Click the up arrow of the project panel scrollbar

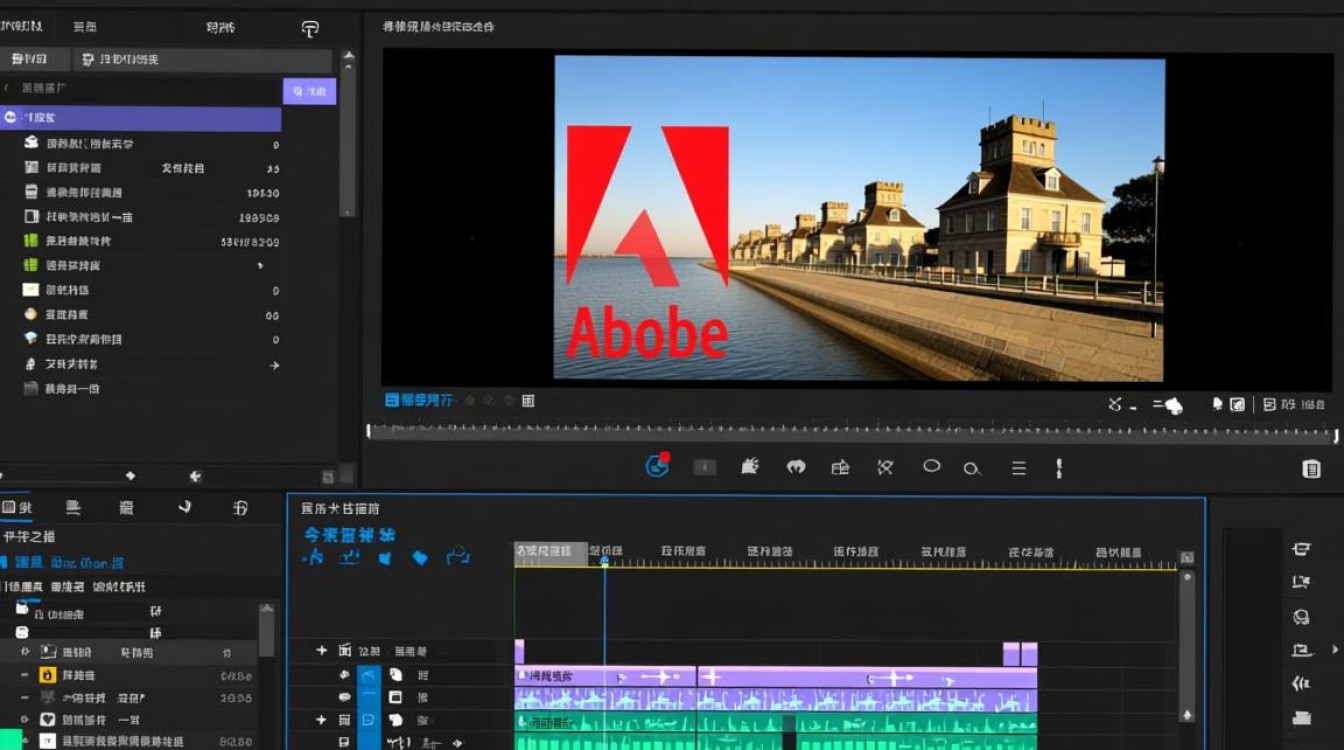348,56
